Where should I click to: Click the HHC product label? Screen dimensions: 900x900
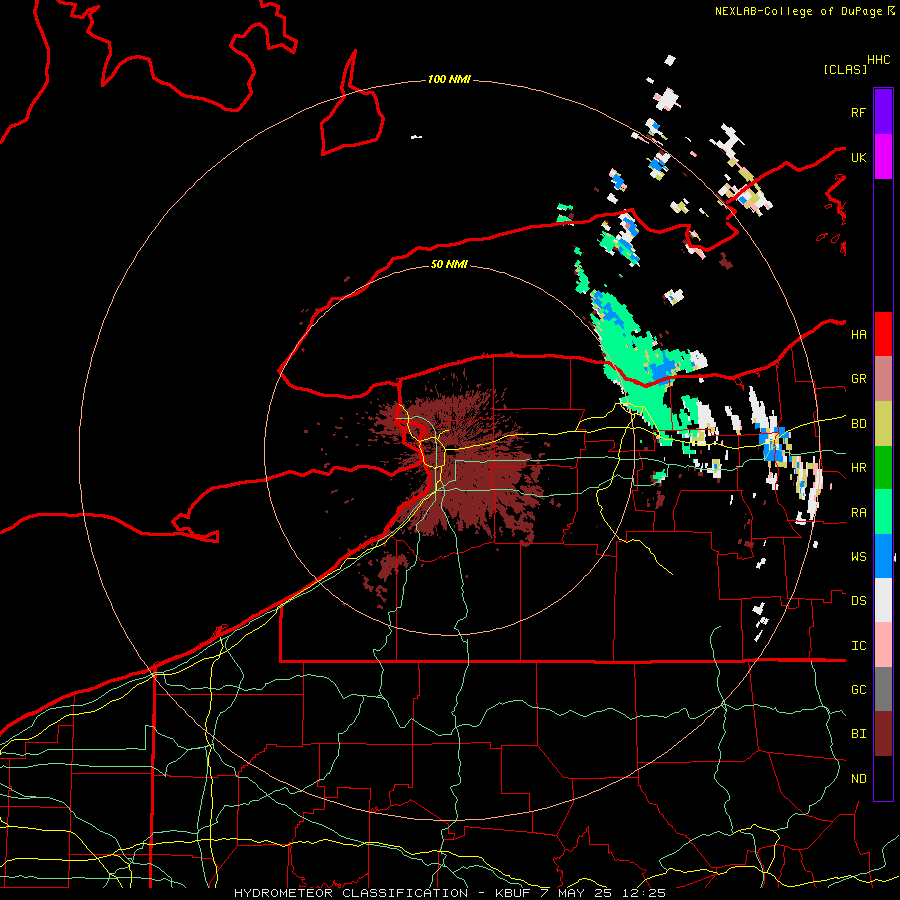[878, 59]
